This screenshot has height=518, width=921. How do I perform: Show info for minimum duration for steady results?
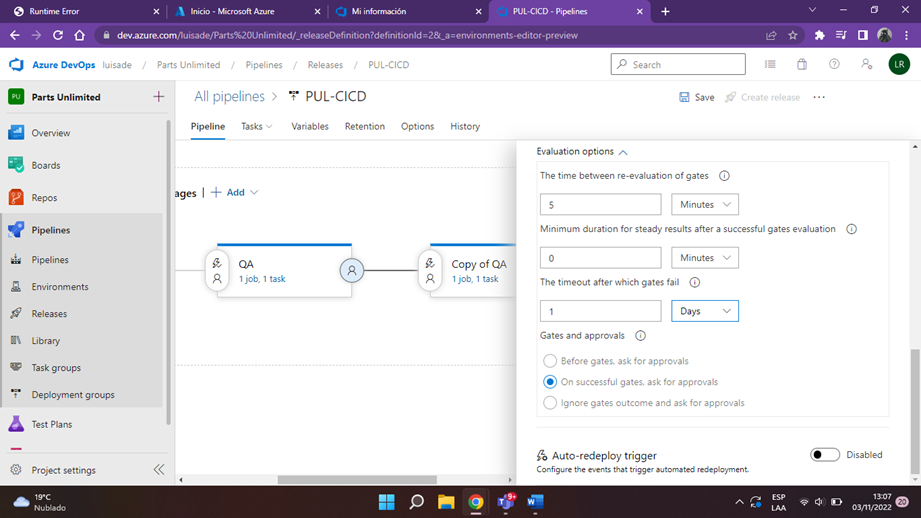tap(852, 229)
